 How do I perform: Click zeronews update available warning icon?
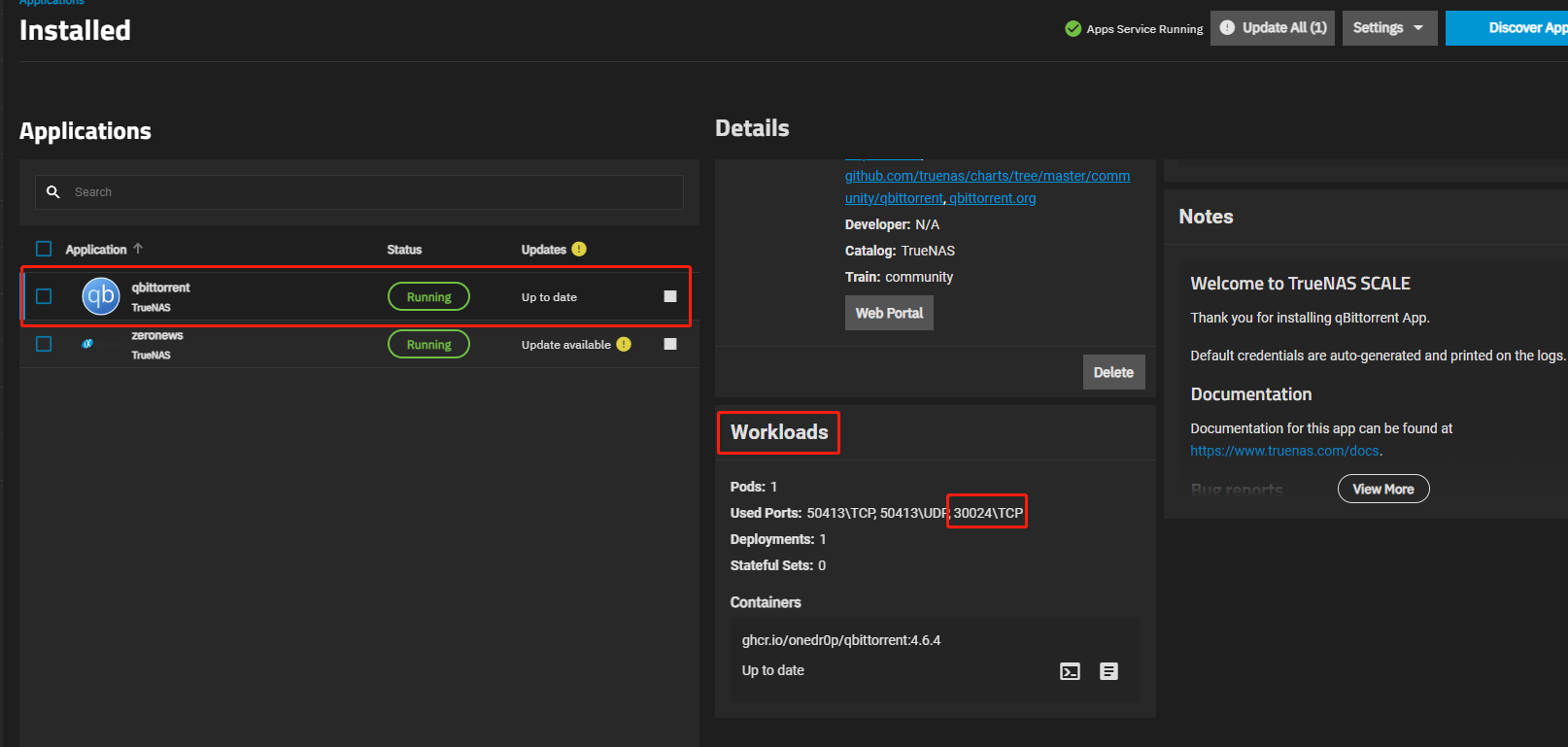624,344
